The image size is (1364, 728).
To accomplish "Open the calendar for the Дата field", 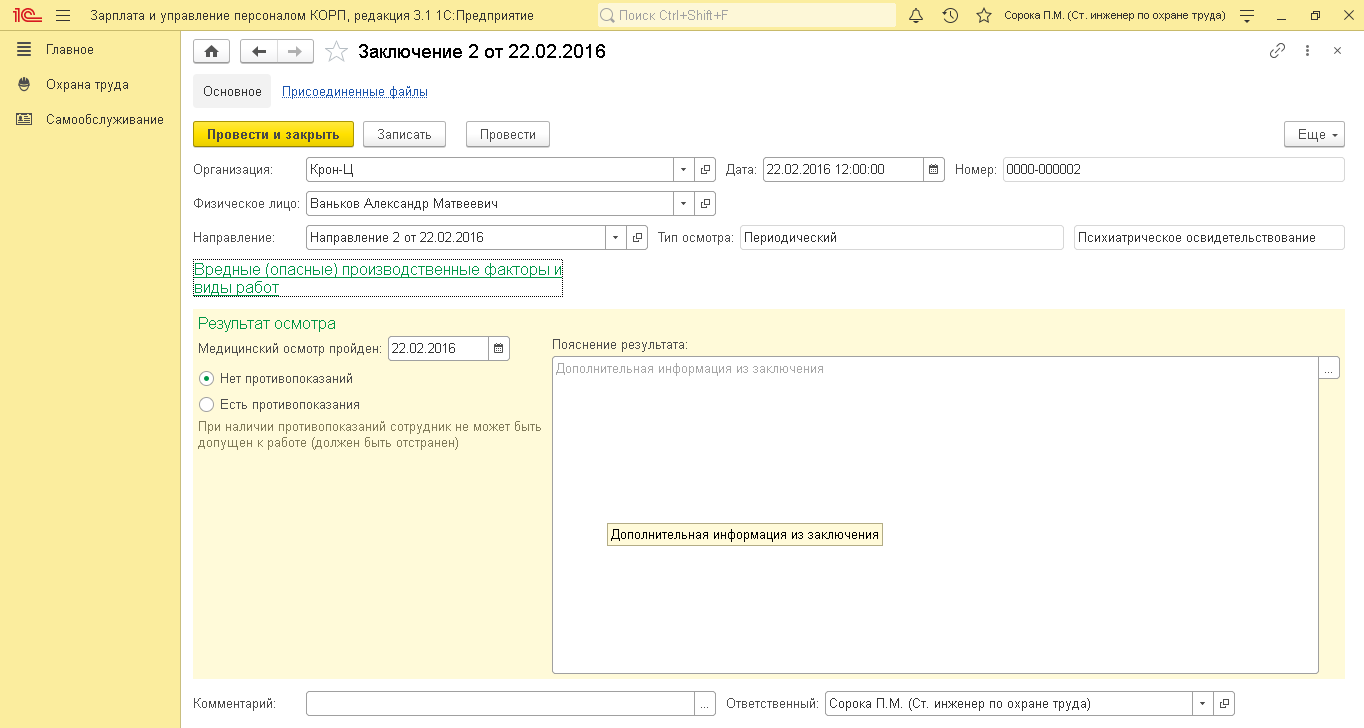I will click(x=934, y=170).
